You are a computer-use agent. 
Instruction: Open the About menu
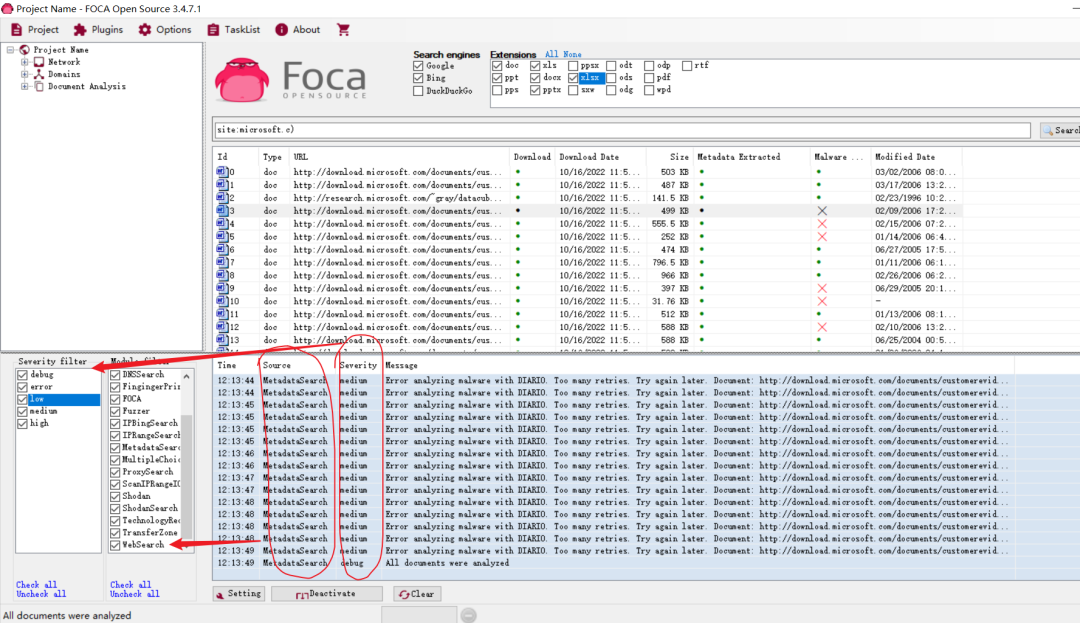[298, 30]
